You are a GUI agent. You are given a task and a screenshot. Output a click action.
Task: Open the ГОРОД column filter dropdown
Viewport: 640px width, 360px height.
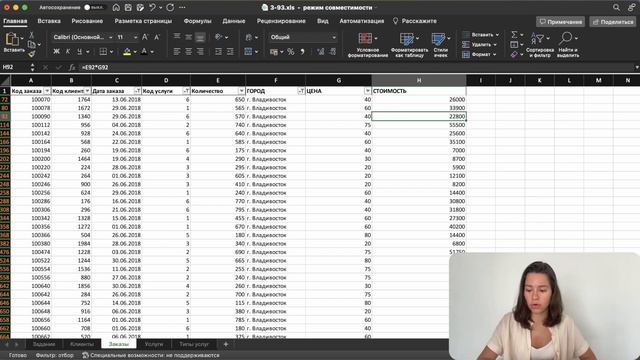point(301,91)
